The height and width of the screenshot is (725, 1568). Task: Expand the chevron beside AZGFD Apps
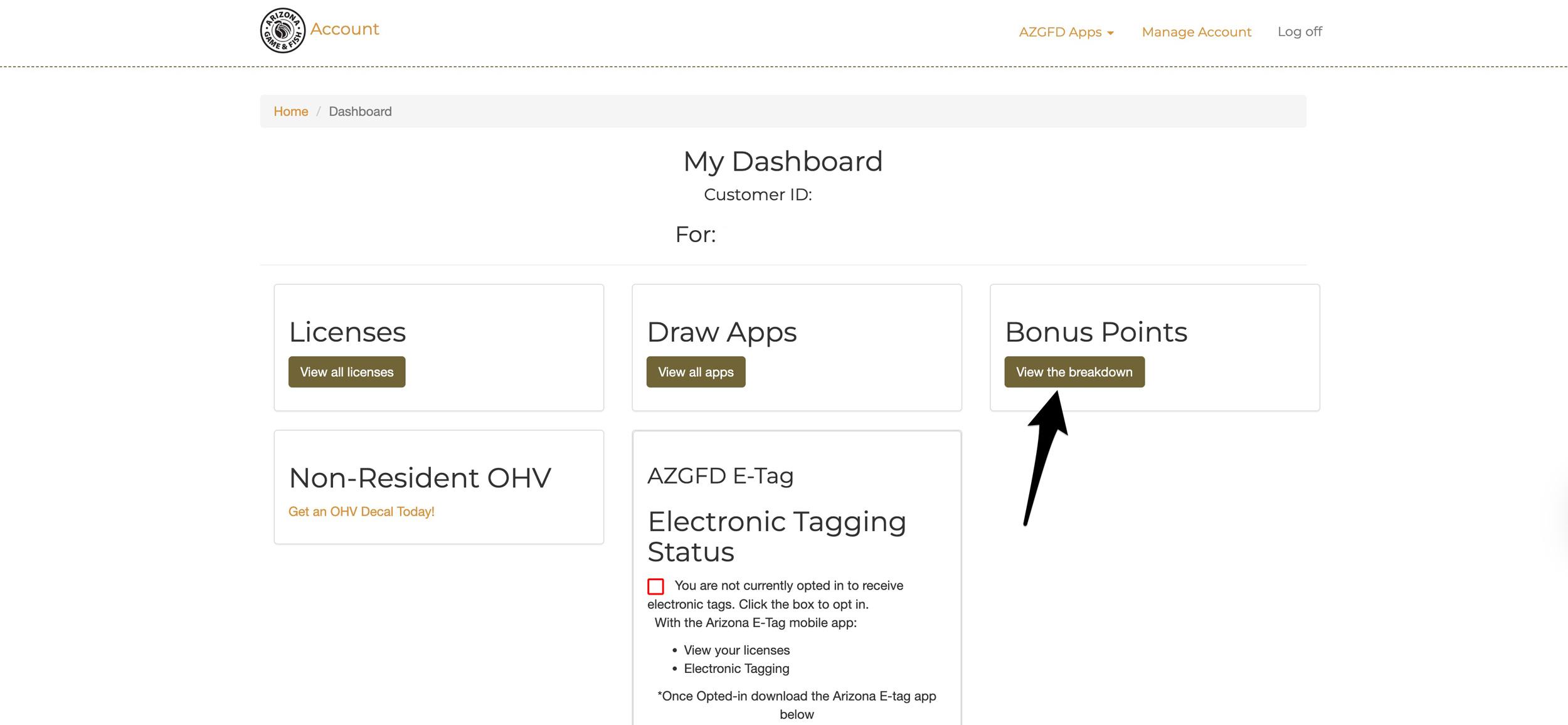click(1111, 33)
